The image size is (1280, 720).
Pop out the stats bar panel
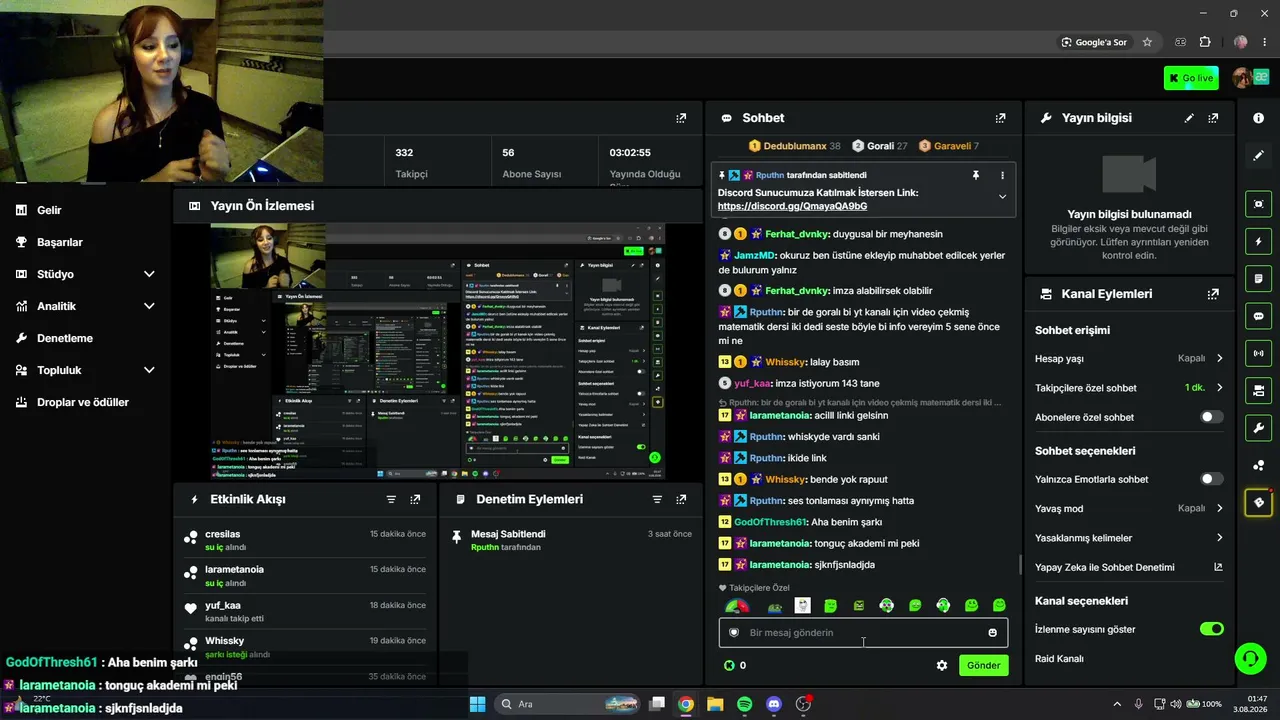(681, 118)
